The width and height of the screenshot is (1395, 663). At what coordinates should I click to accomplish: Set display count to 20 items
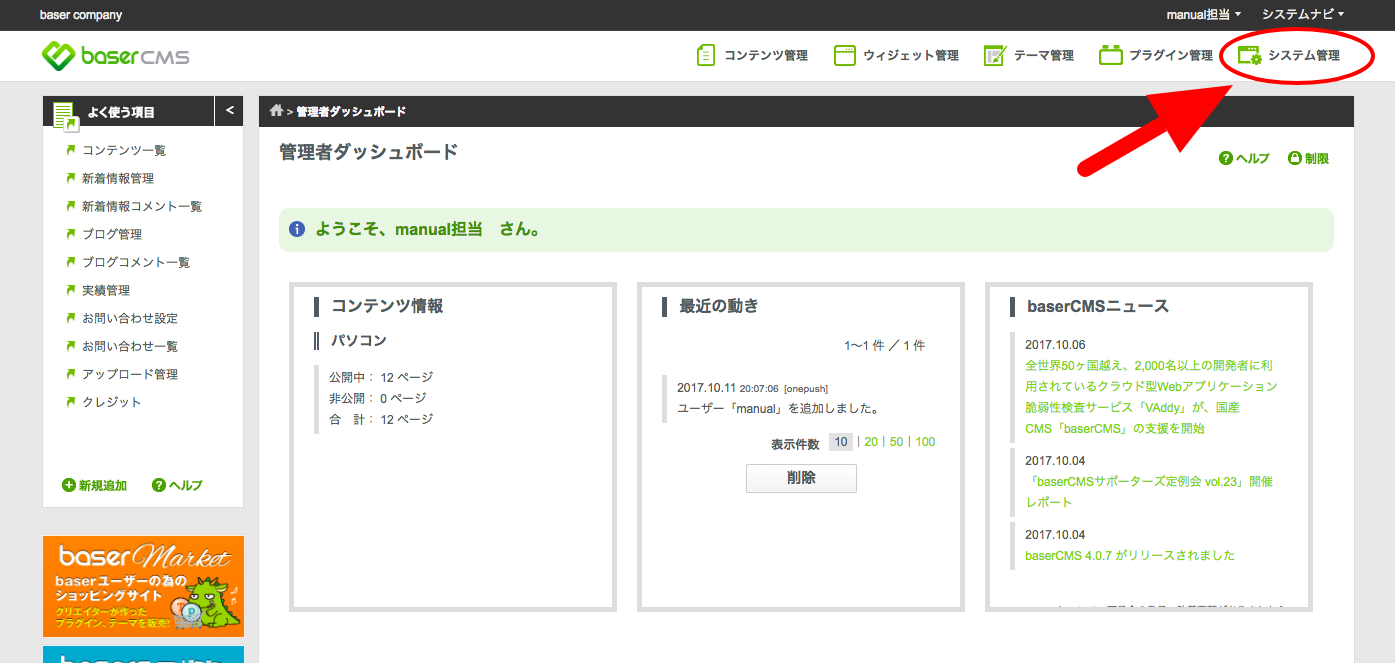(871, 442)
